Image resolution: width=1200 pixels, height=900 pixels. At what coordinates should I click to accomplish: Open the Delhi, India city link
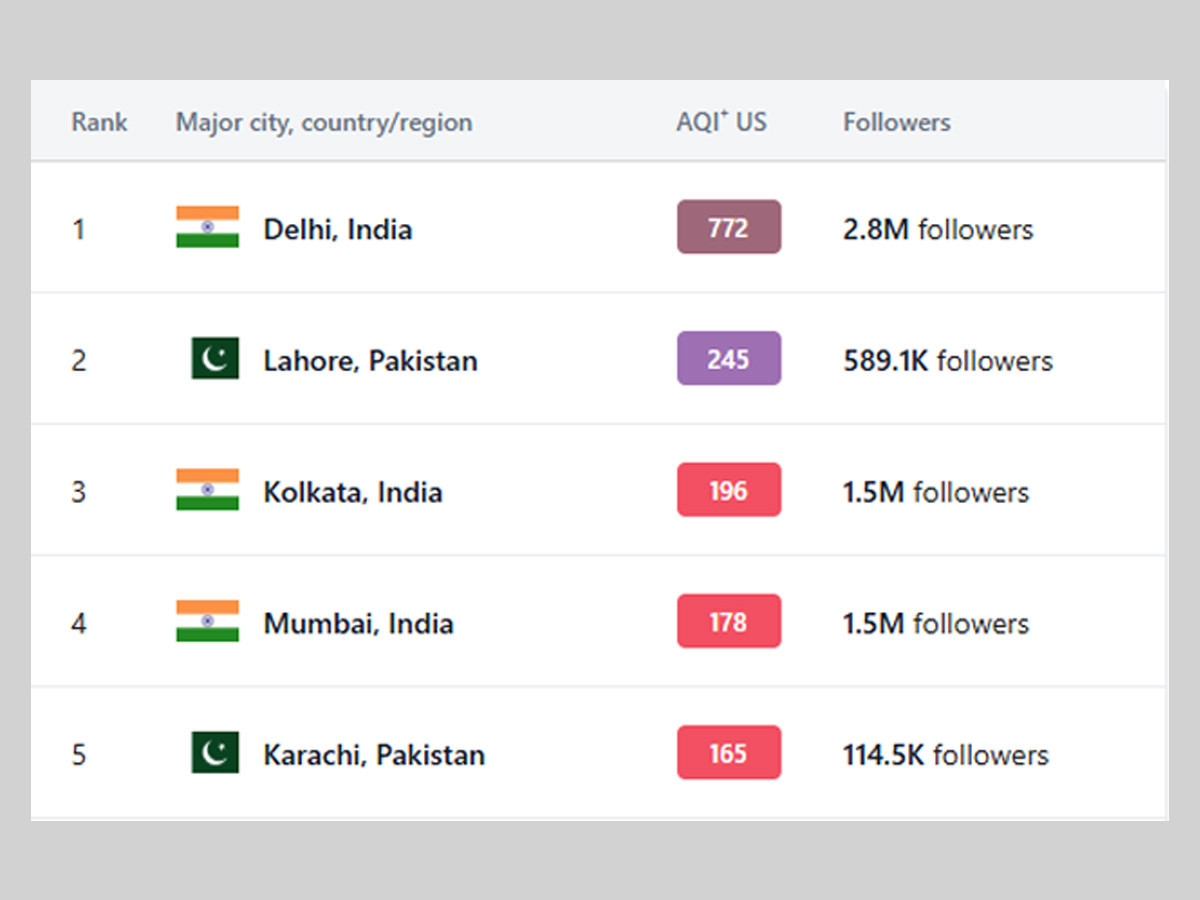point(337,229)
